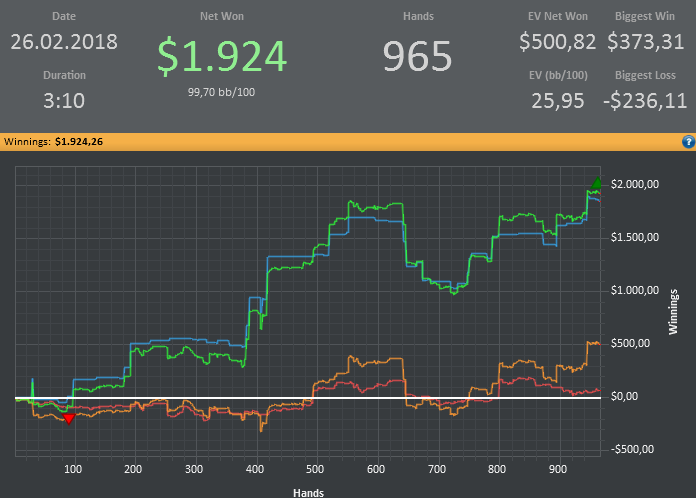Screen dimensions: 696x498
Task: Click the 500 hands axis tick label
Action: click(x=315, y=469)
